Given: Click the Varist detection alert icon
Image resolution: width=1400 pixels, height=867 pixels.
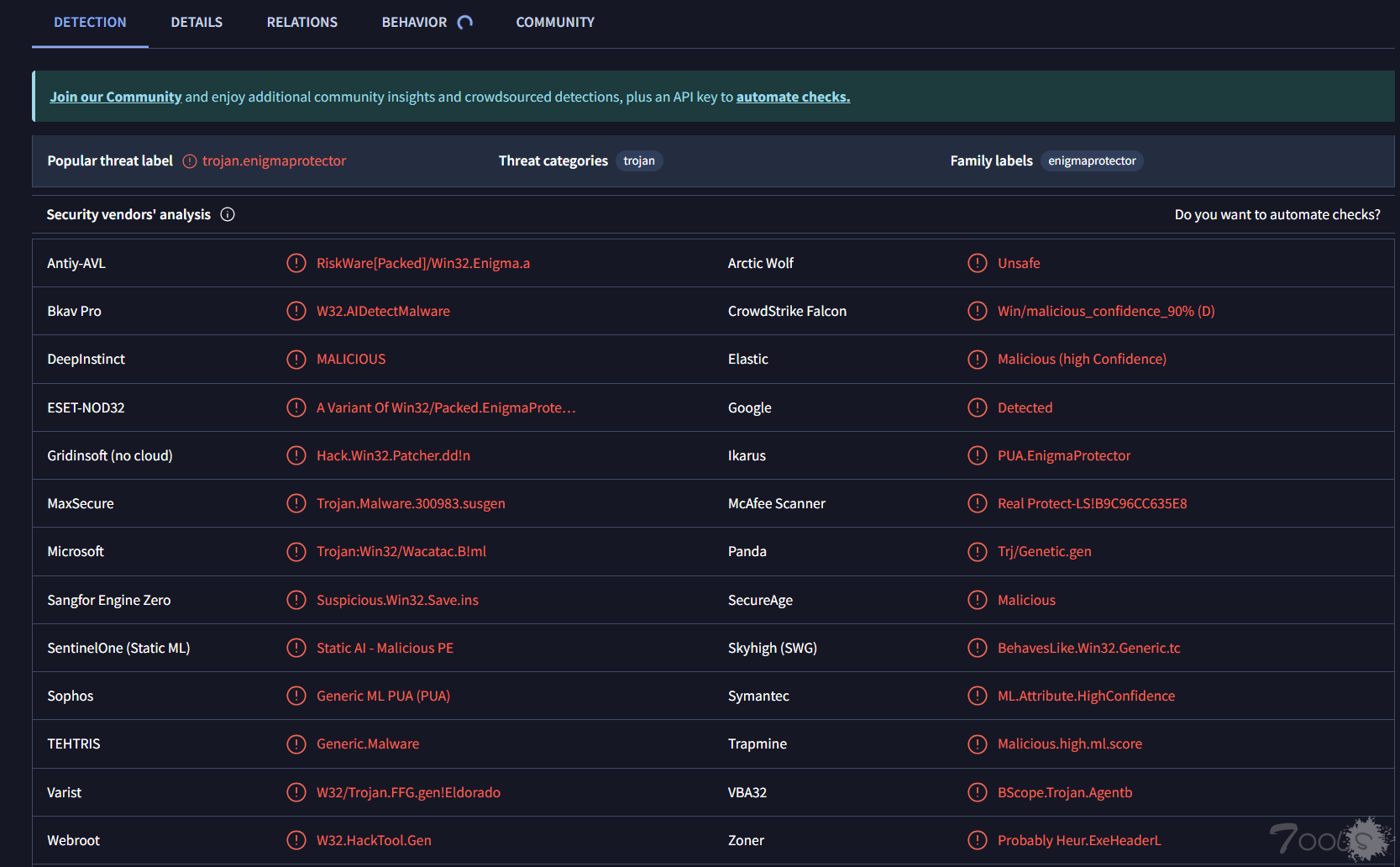Looking at the screenshot, I should [296, 792].
